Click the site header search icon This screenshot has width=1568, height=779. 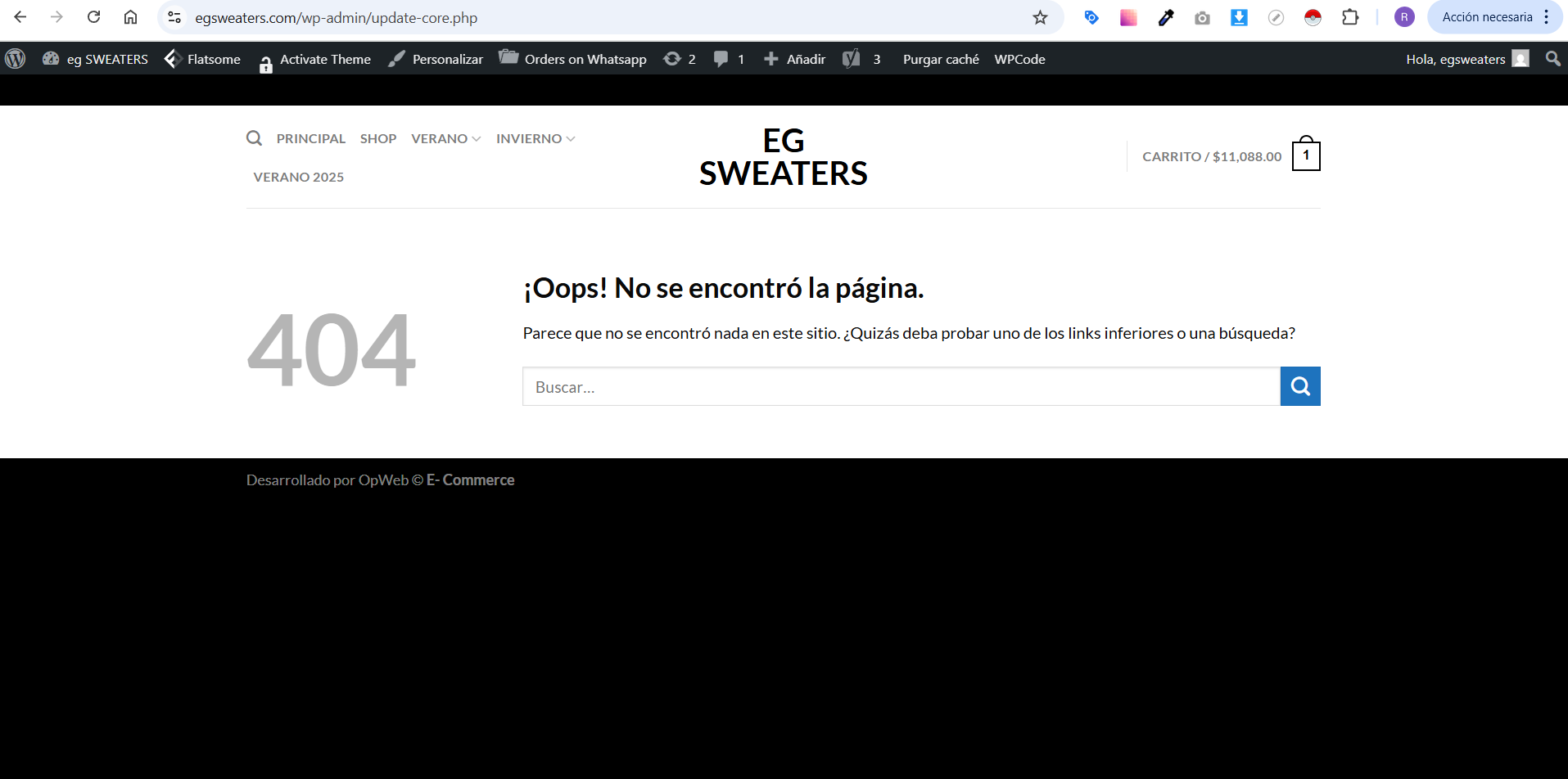coord(255,138)
